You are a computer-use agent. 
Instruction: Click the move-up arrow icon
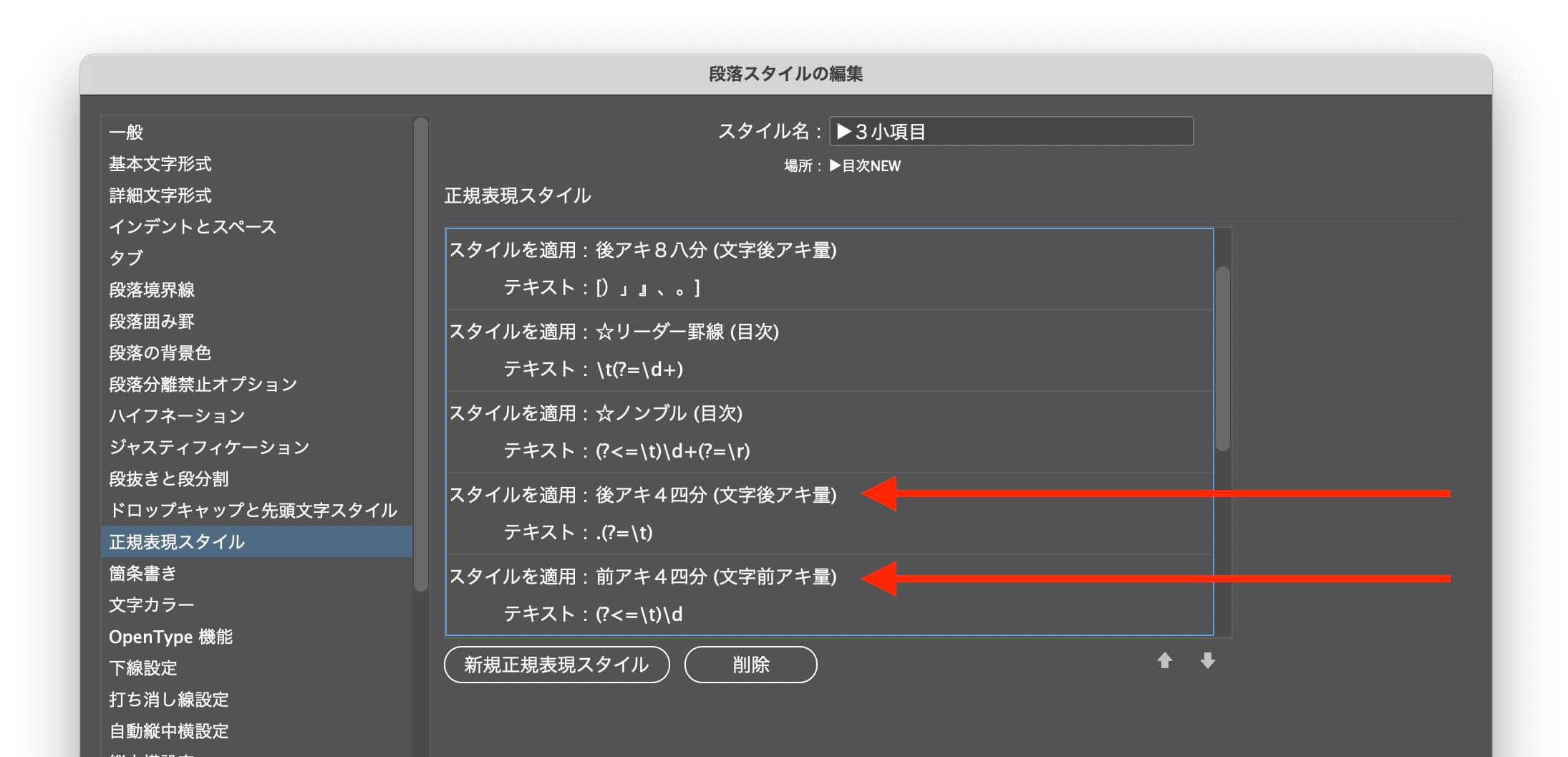click(1164, 660)
